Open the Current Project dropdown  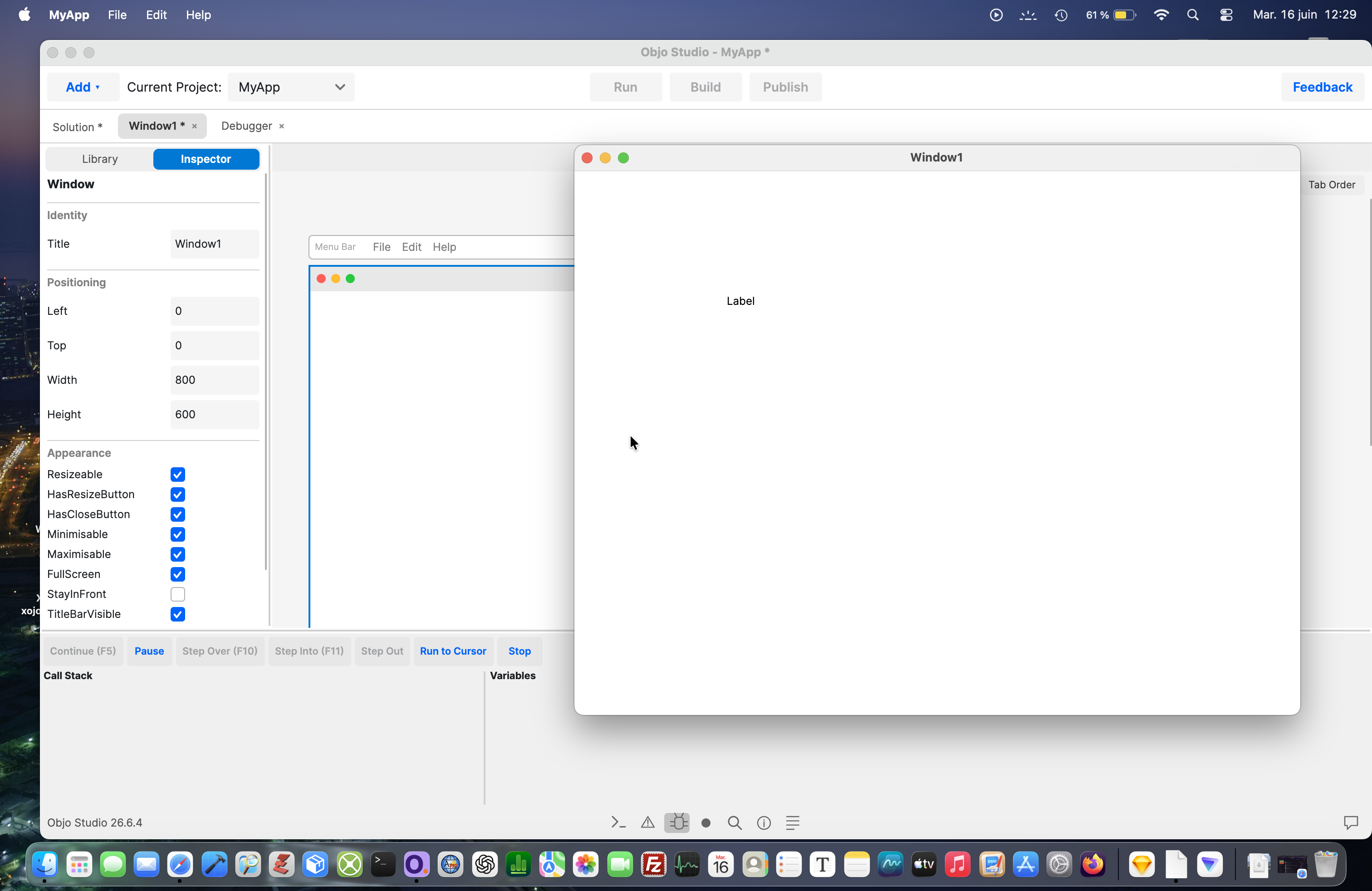click(291, 87)
